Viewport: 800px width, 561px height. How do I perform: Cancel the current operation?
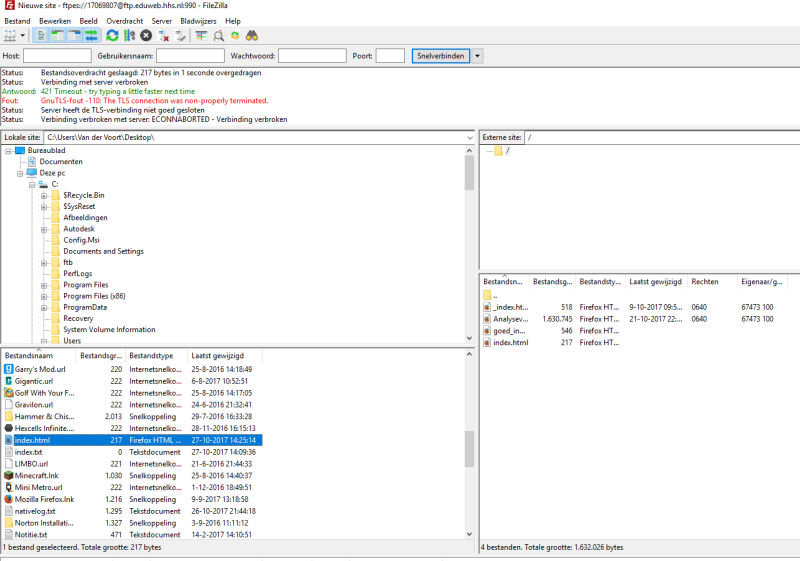(x=146, y=36)
